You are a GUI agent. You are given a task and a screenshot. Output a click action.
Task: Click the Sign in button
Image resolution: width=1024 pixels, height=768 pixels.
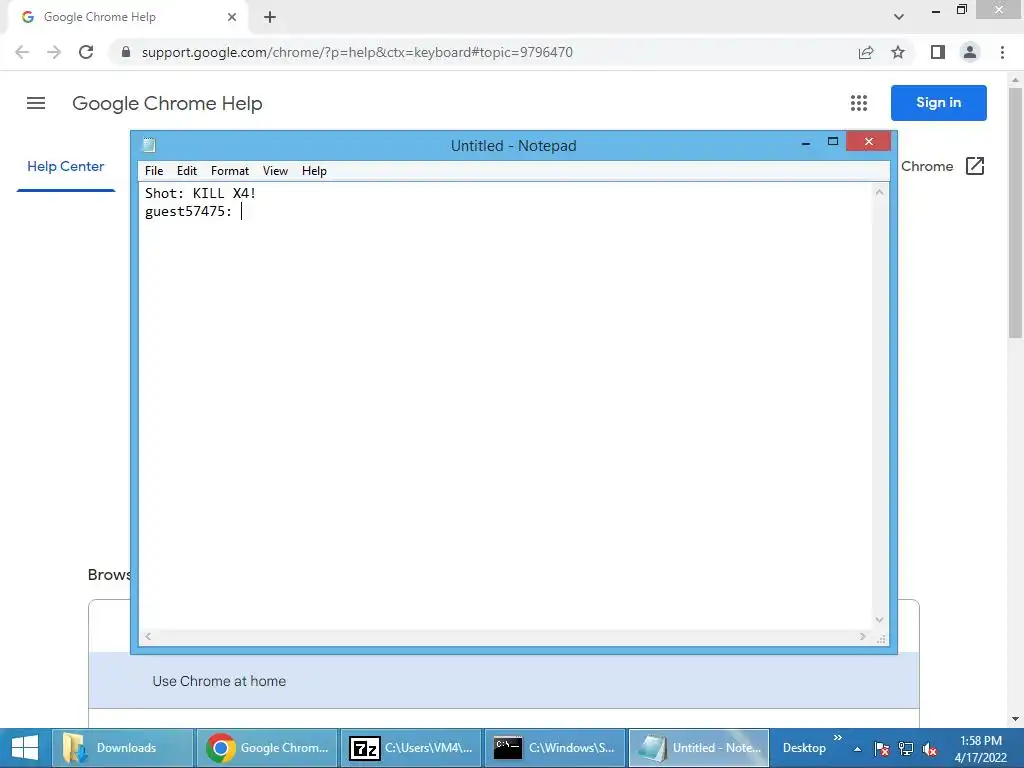tap(938, 103)
